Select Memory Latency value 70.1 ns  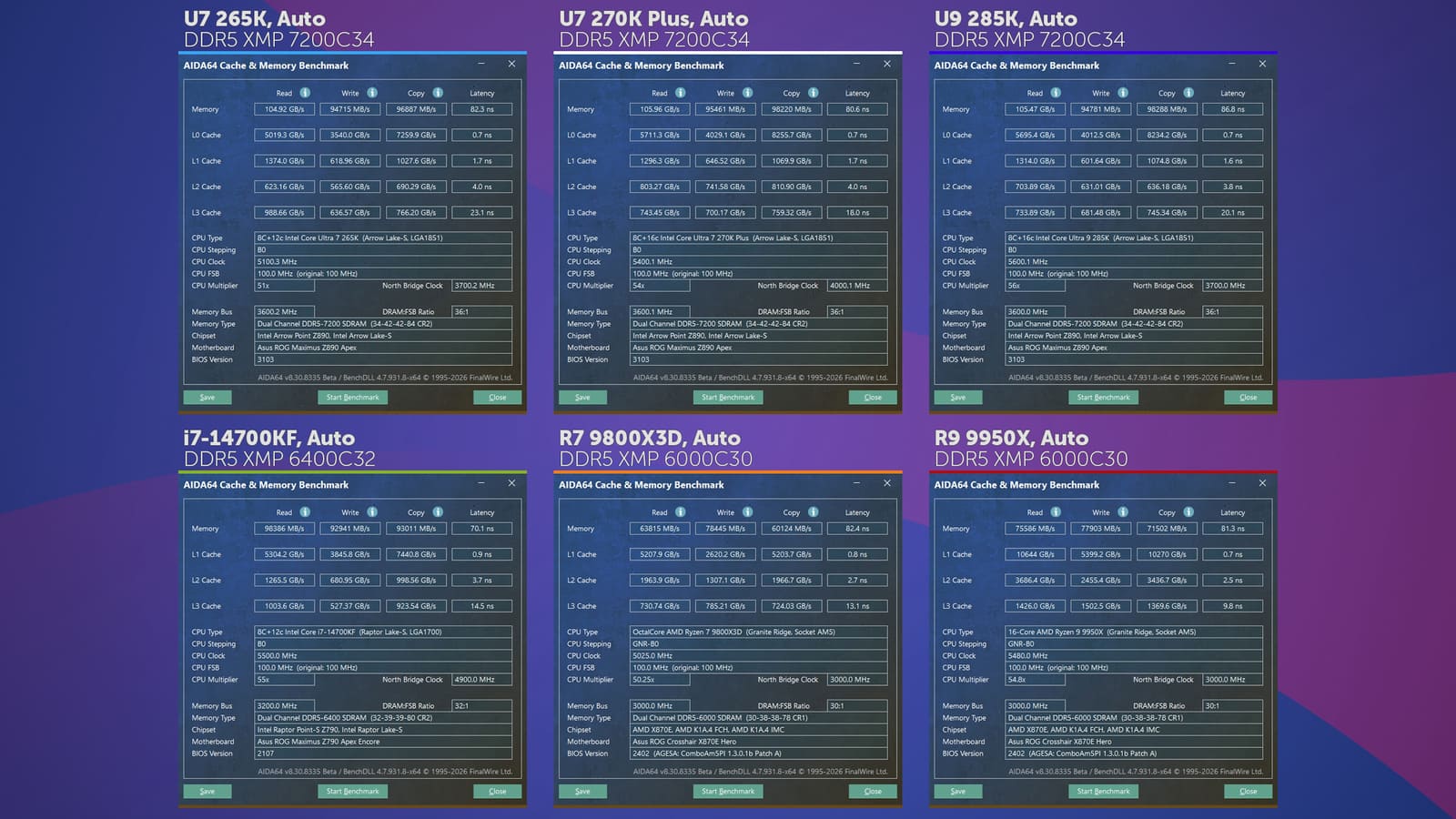tap(482, 529)
